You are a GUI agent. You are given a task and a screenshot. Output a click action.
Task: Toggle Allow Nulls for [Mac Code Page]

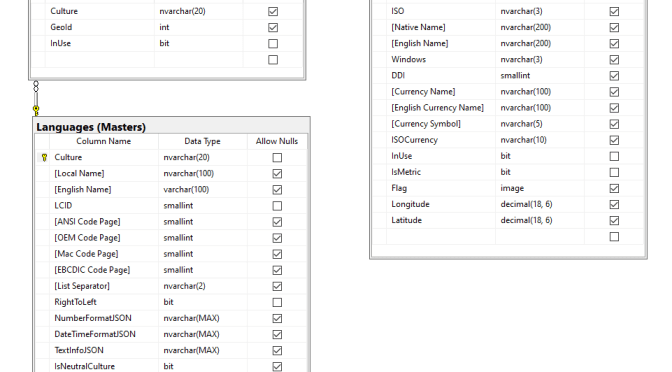tap(277, 254)
